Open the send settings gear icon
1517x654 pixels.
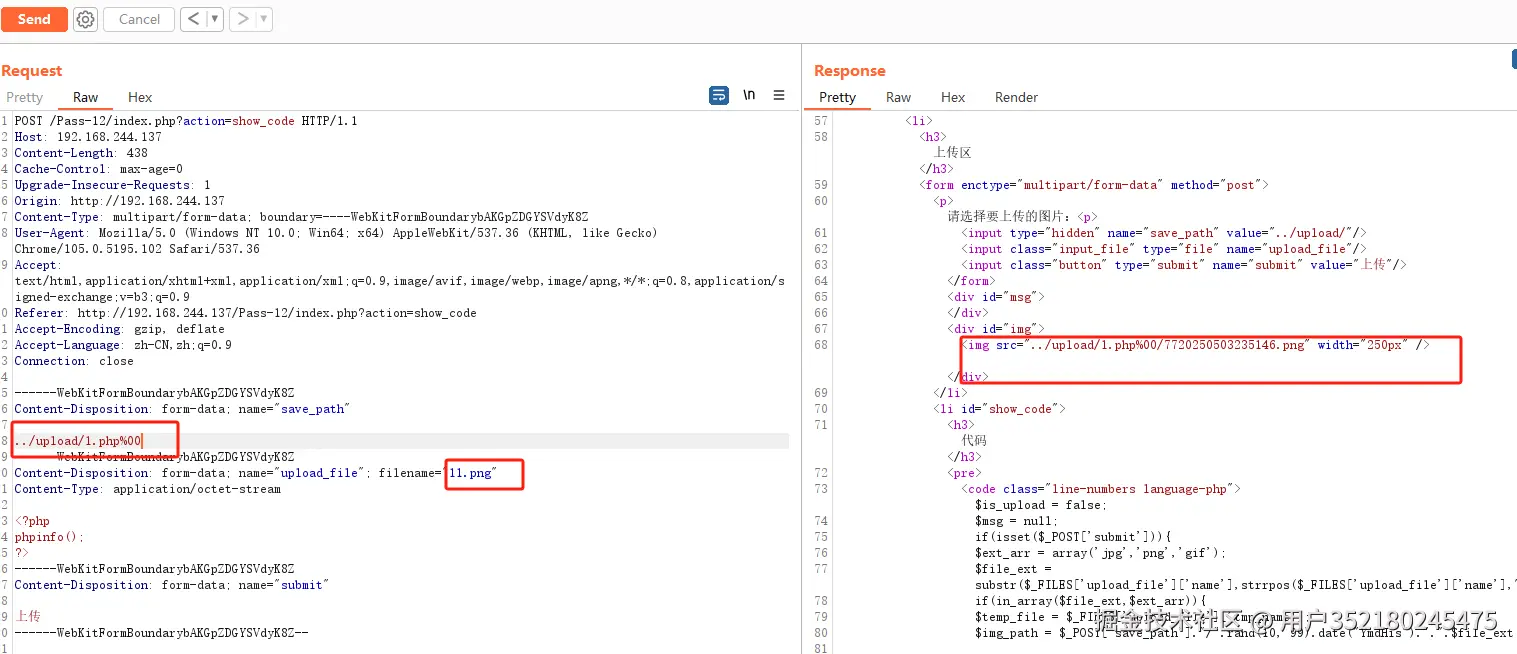86,19
